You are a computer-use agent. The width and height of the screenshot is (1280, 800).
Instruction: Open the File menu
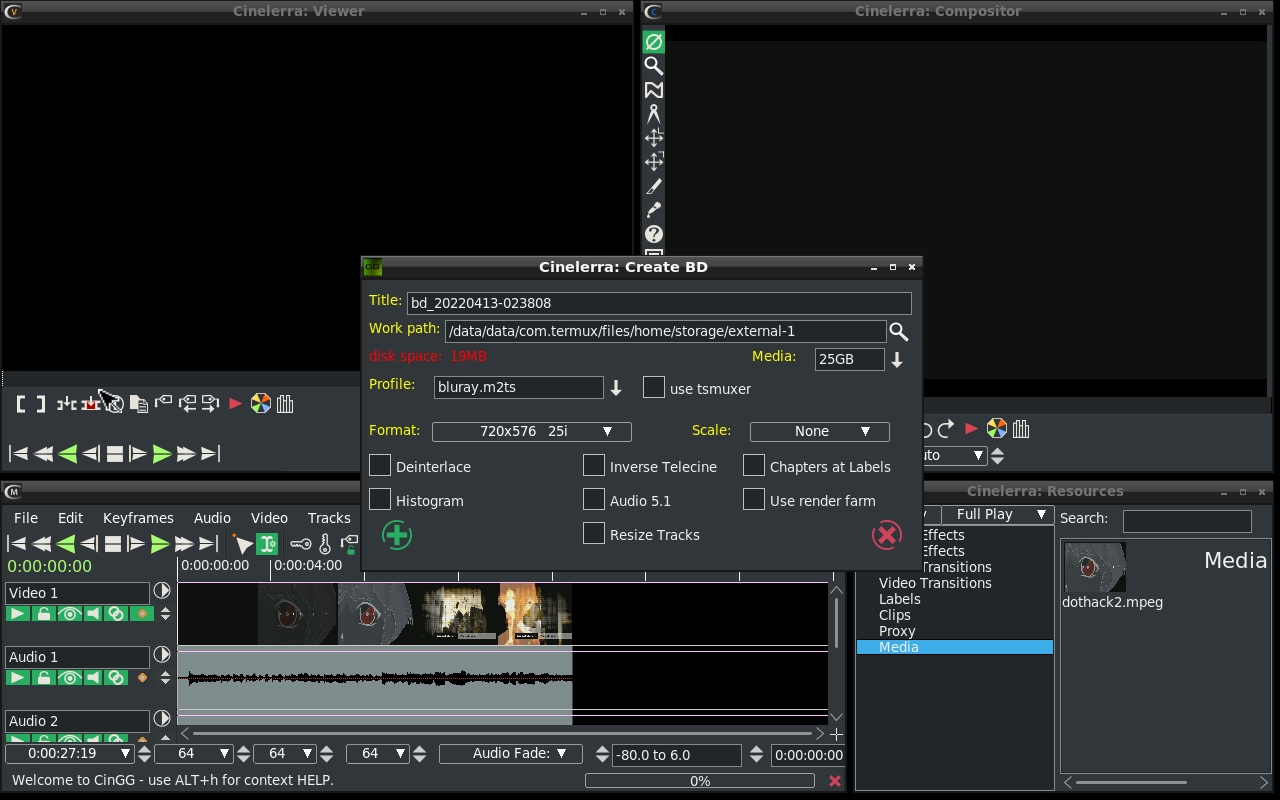[x=26, y=518]
